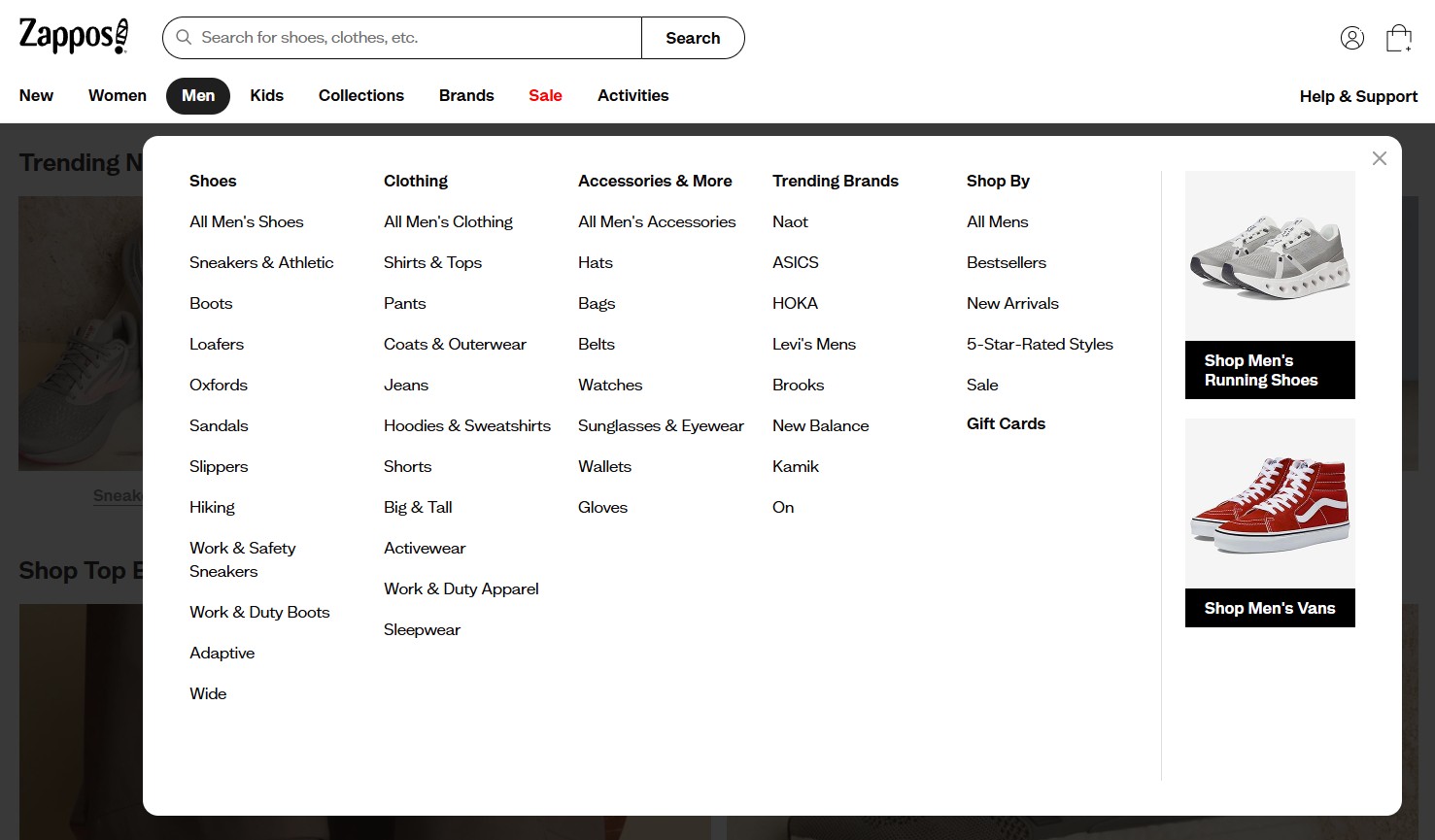The width and height of the screenshot is (1435, 840).
Task: Open the Sandals category
Action: (x=219, y=425)
